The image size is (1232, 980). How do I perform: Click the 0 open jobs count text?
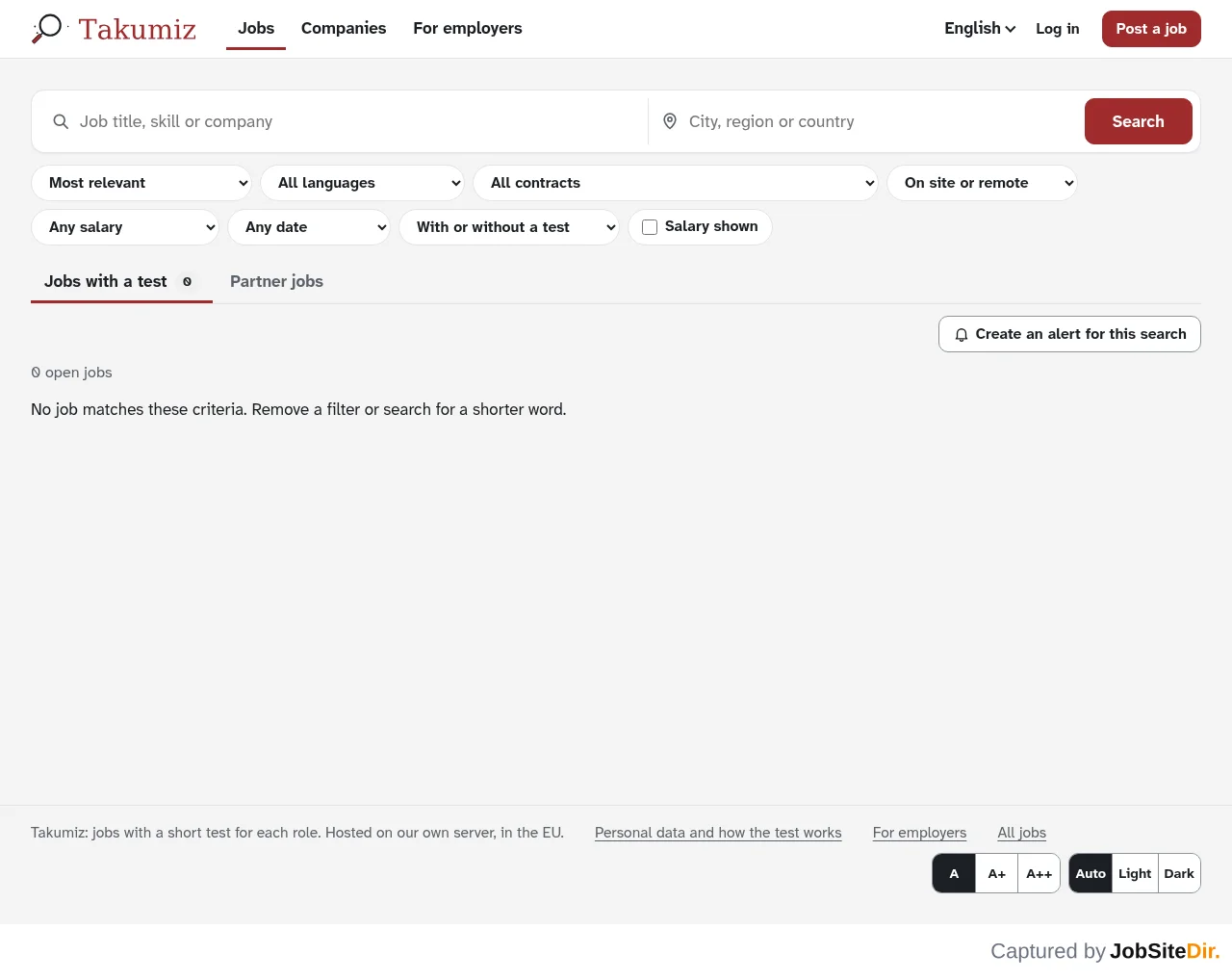(x=71, y=373)
